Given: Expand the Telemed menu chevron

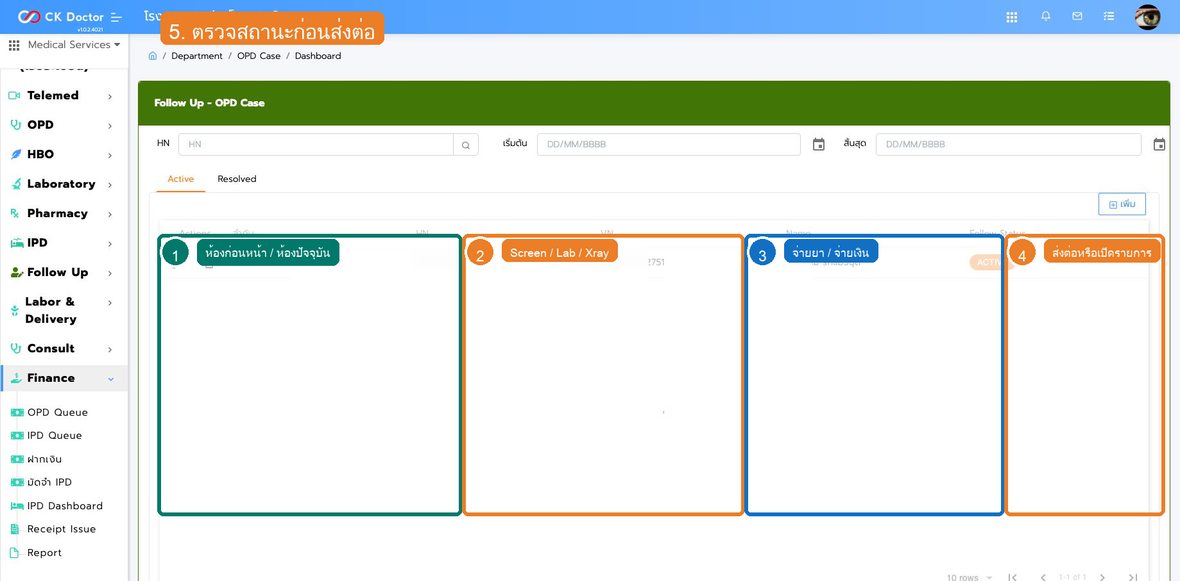Looking at the screenshot, I should click(x=110, y=96).
